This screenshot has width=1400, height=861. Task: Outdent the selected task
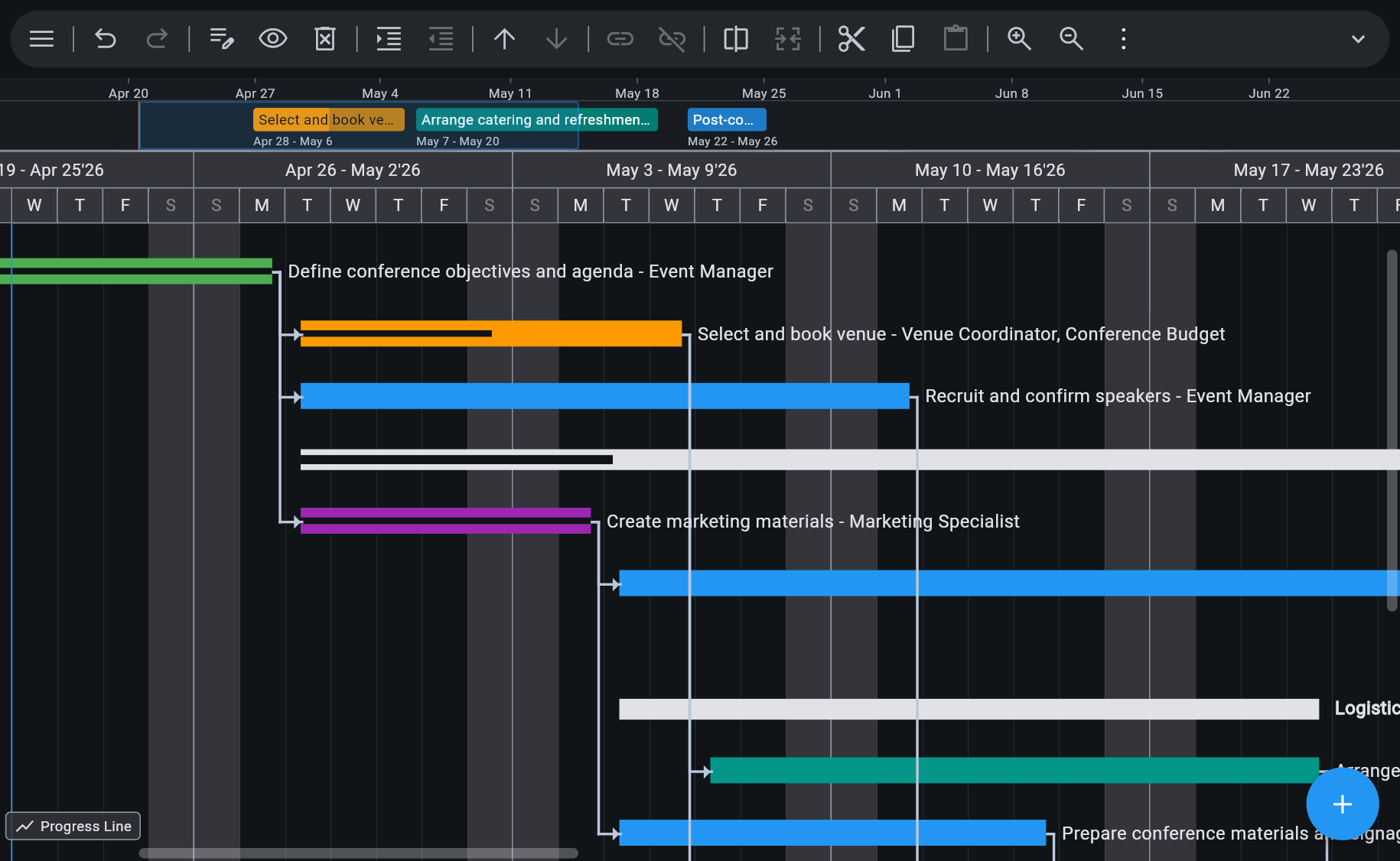tap(441, 38)
